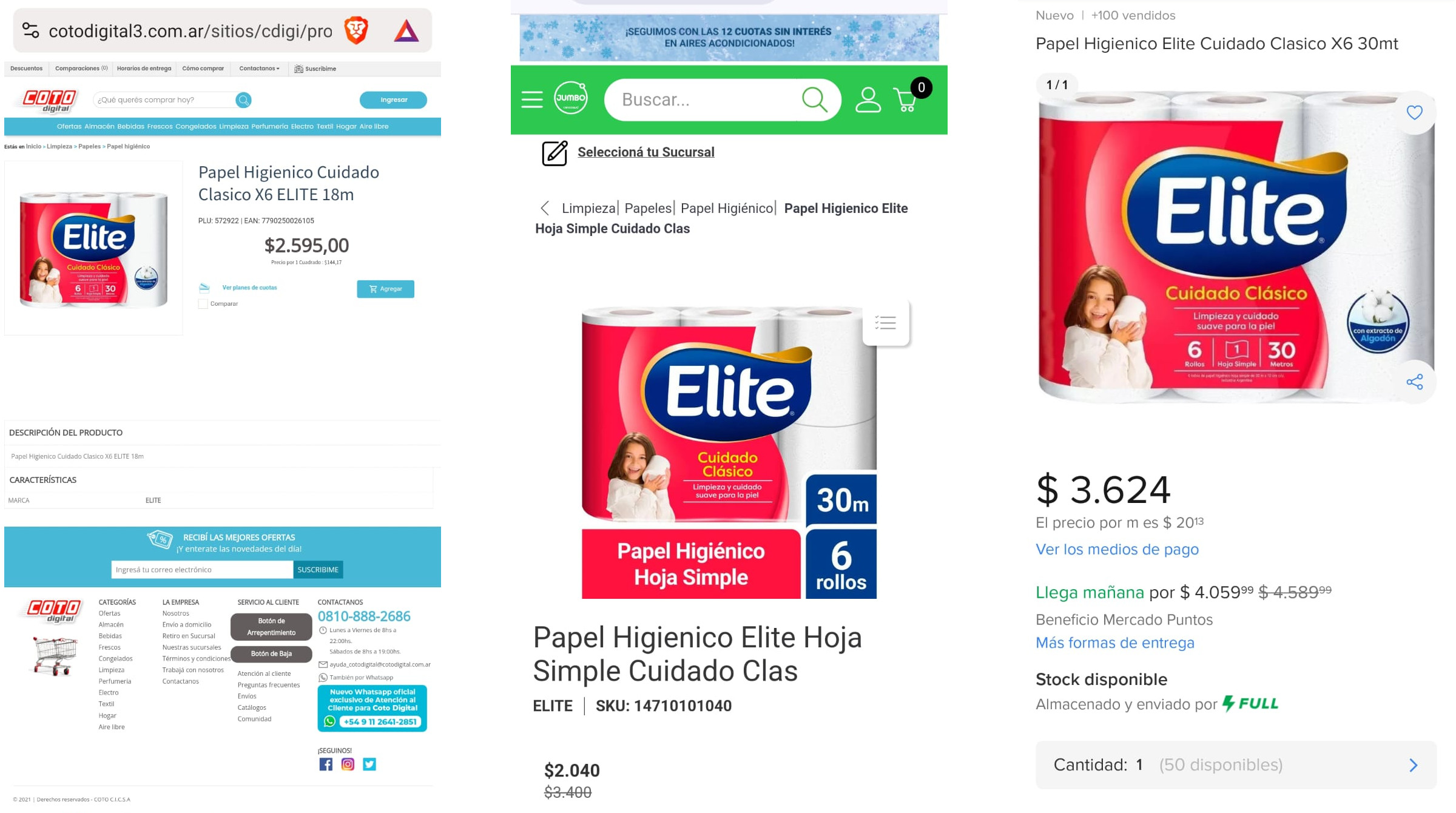Open the Cantidad quantity selector

[x=1236, y=764]
